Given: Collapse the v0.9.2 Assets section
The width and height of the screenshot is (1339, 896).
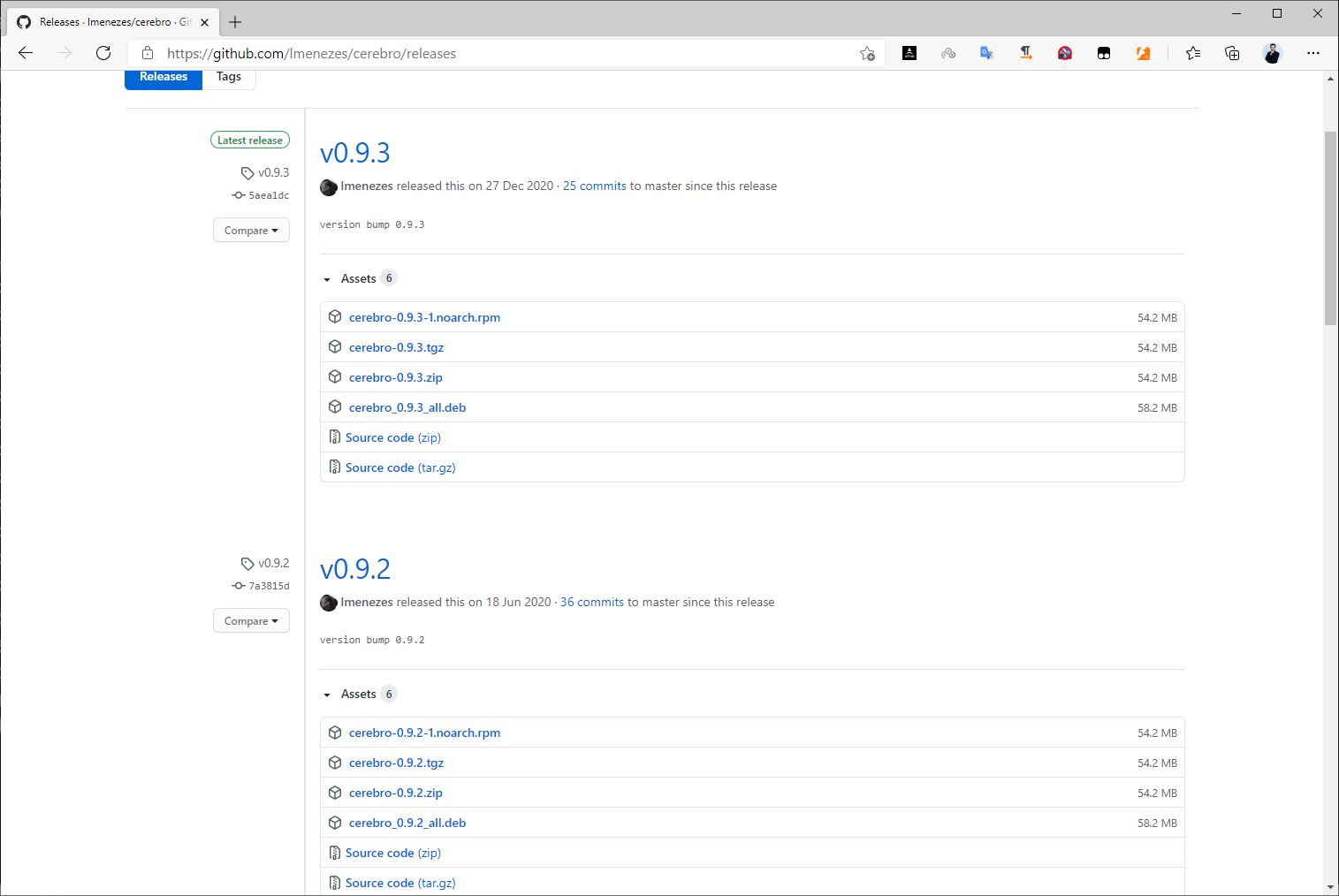Looking at the screenshot, I should [359, 694].
